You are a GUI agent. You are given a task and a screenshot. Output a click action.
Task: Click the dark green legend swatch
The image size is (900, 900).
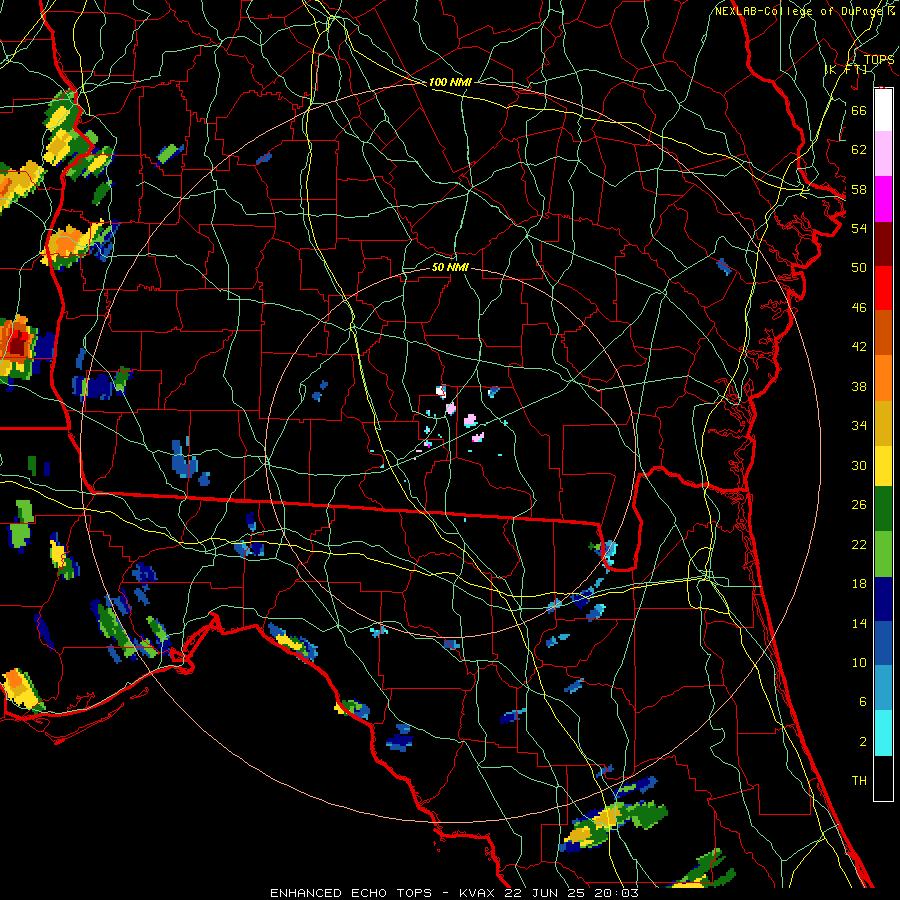coord(883,509)
